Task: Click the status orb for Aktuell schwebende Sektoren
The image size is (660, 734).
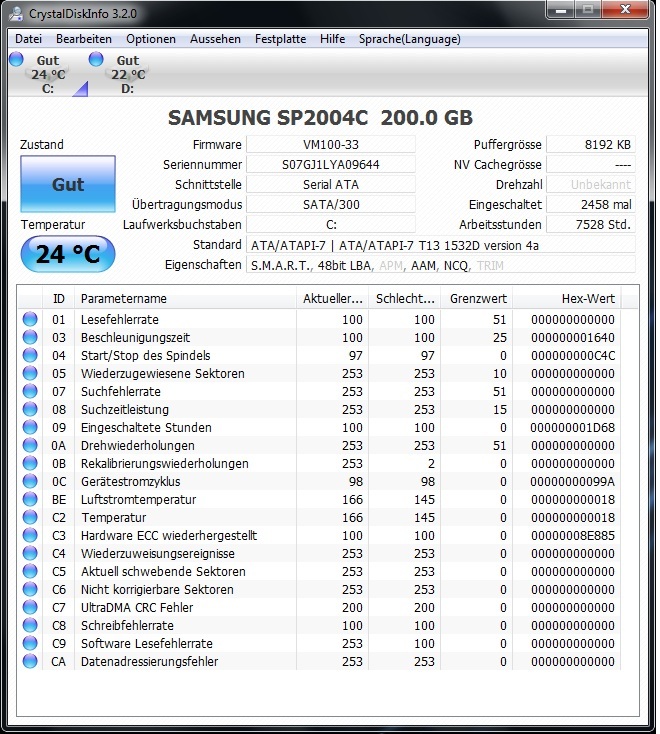Action: (30, 571)
